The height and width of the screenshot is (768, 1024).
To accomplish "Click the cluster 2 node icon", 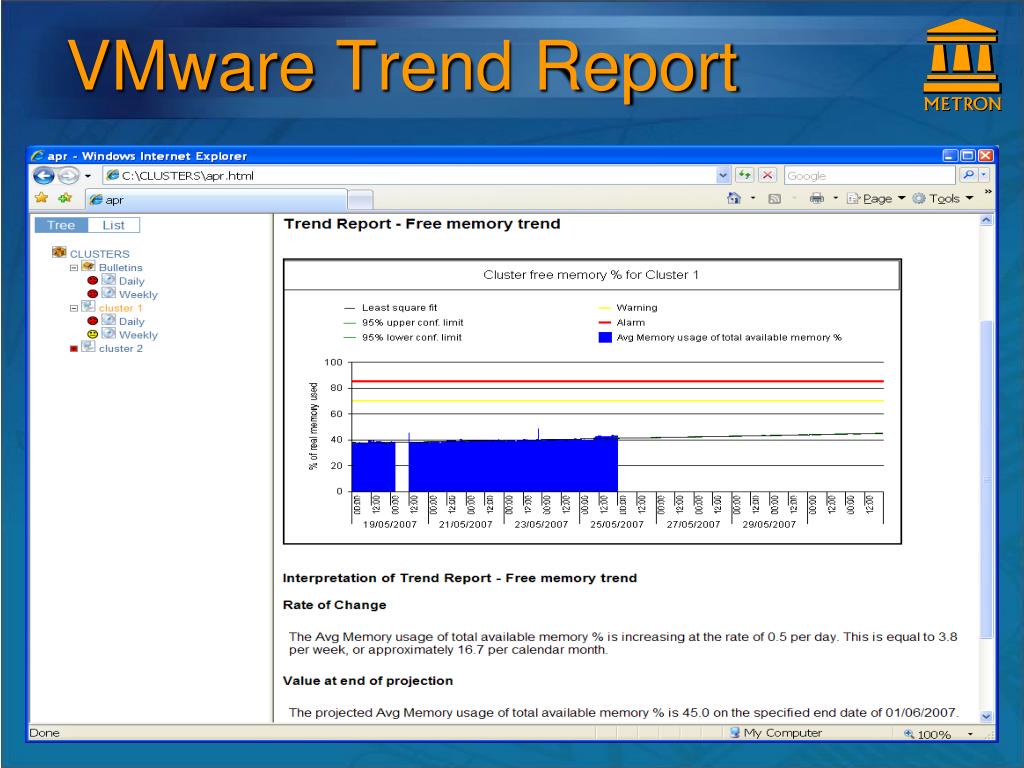I will pos(88,347).
